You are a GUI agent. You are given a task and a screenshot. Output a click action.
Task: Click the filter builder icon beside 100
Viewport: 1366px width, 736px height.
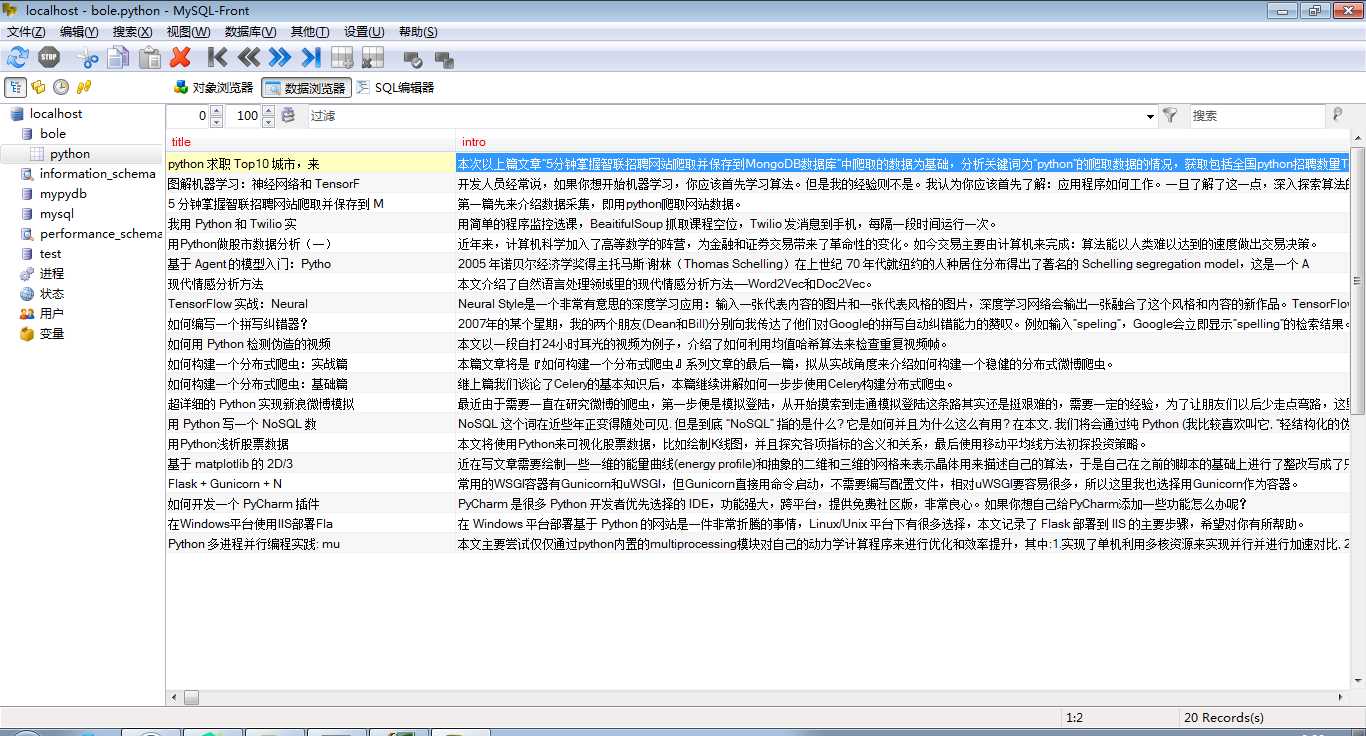288,116
